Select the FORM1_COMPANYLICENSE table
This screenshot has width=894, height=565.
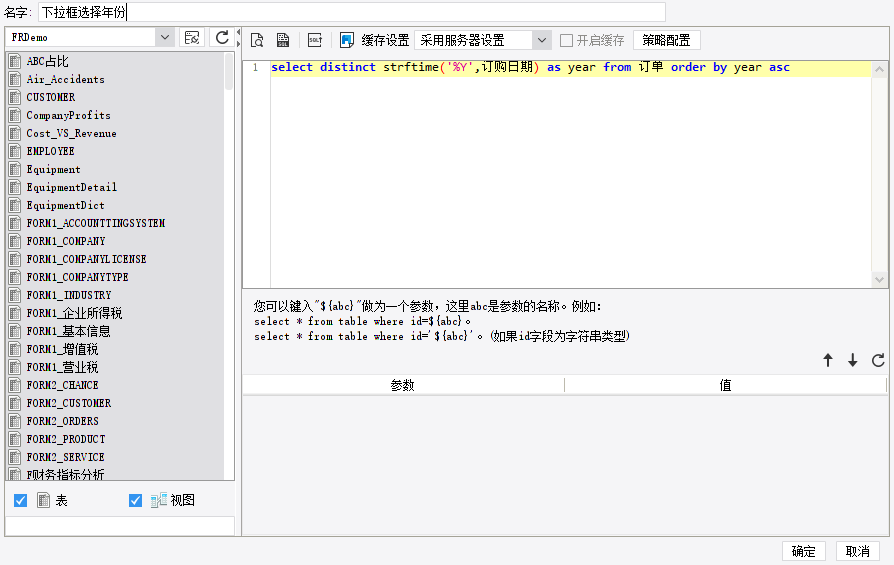pyautogui.click(x=86, y=259)
